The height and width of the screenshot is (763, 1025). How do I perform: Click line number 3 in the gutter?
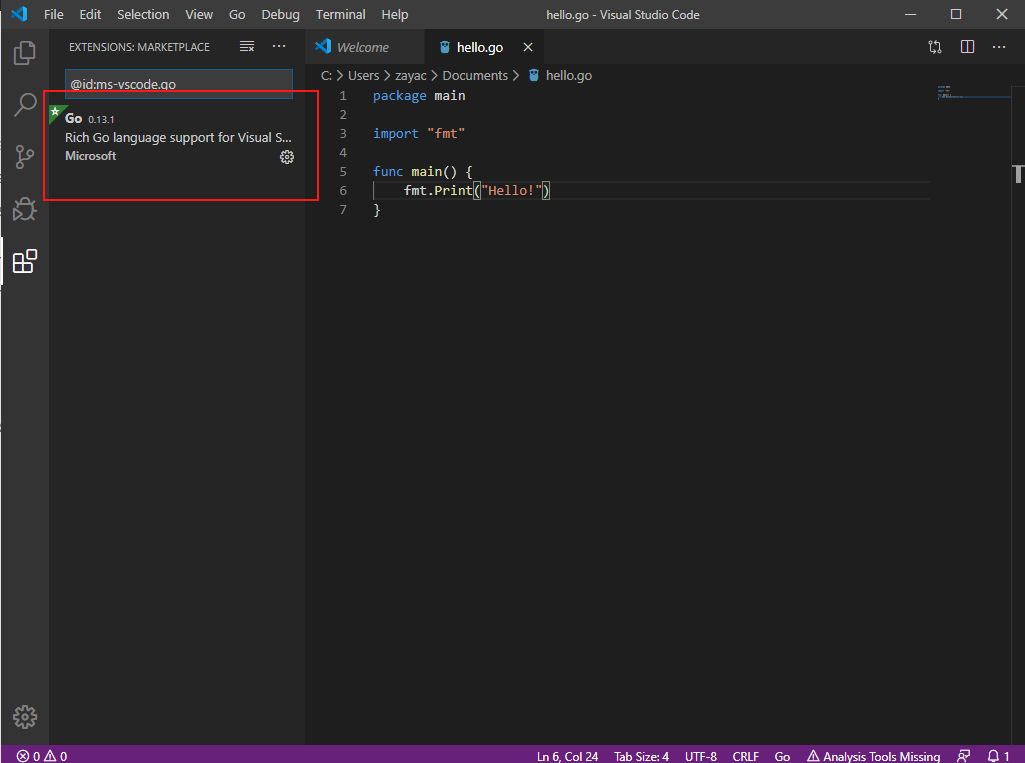[x=343, y=133]
